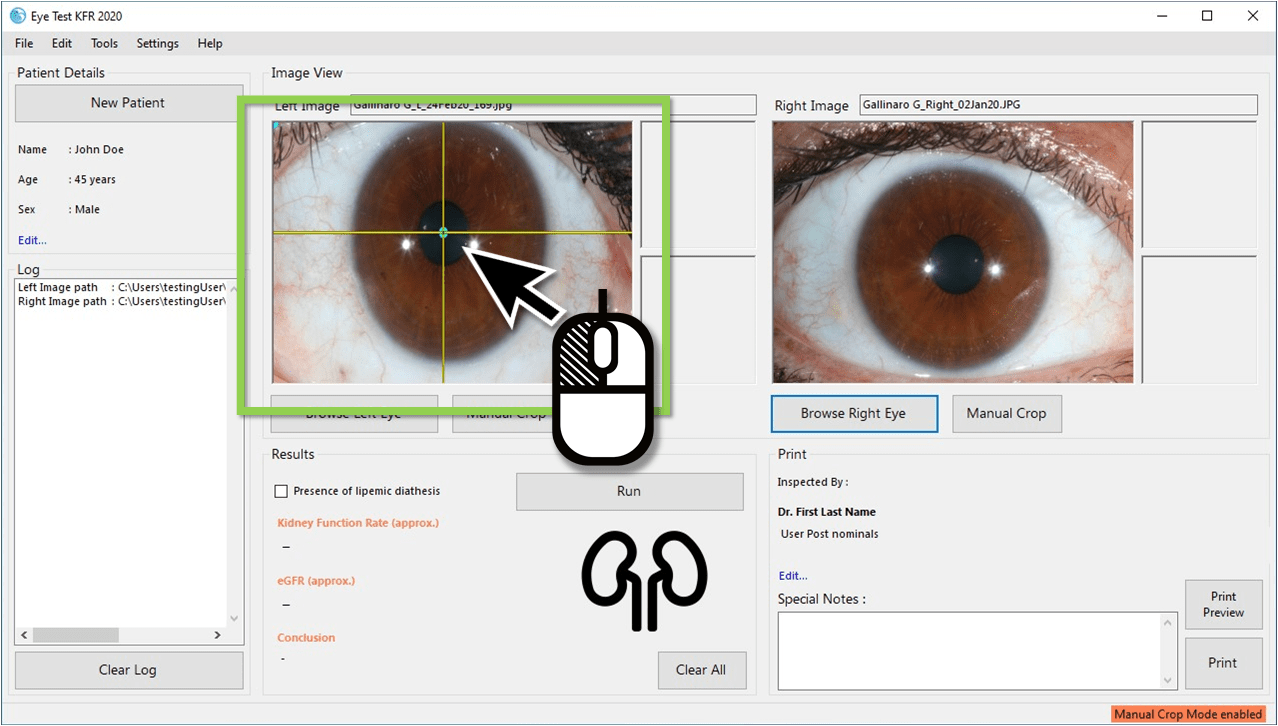Click Manual Crop for the right image
The height and width of the screenshot is (726, 1278).
coord(1006,413)
